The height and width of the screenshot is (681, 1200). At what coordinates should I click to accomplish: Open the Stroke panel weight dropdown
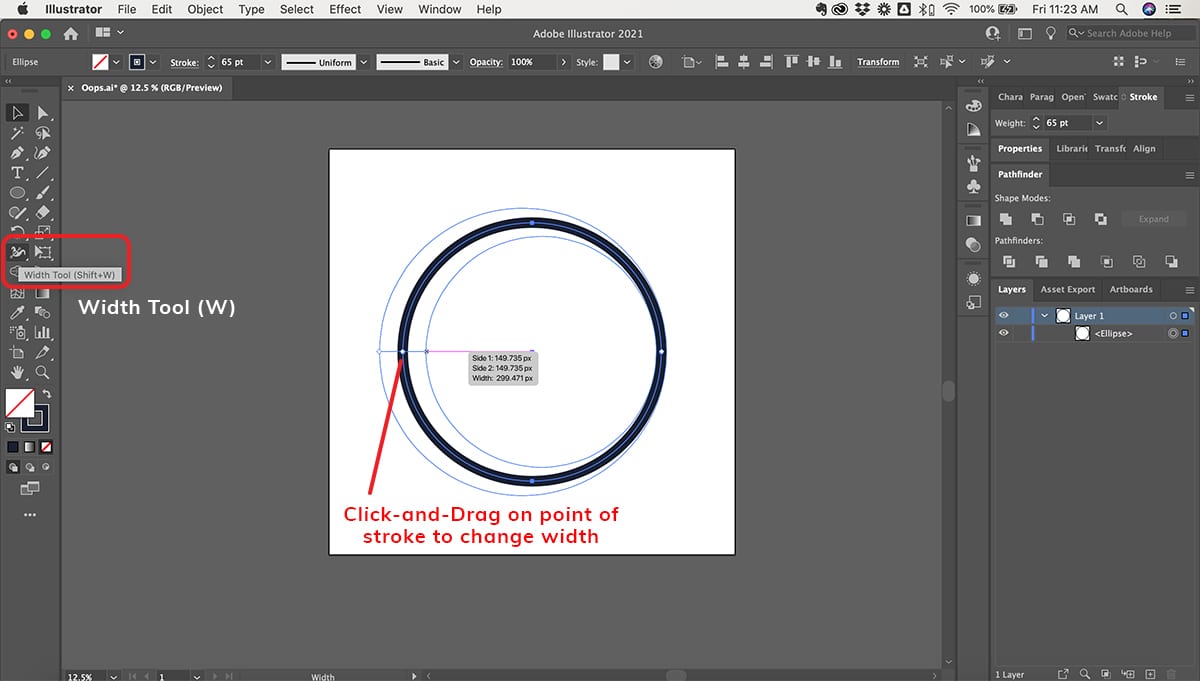1100,123
